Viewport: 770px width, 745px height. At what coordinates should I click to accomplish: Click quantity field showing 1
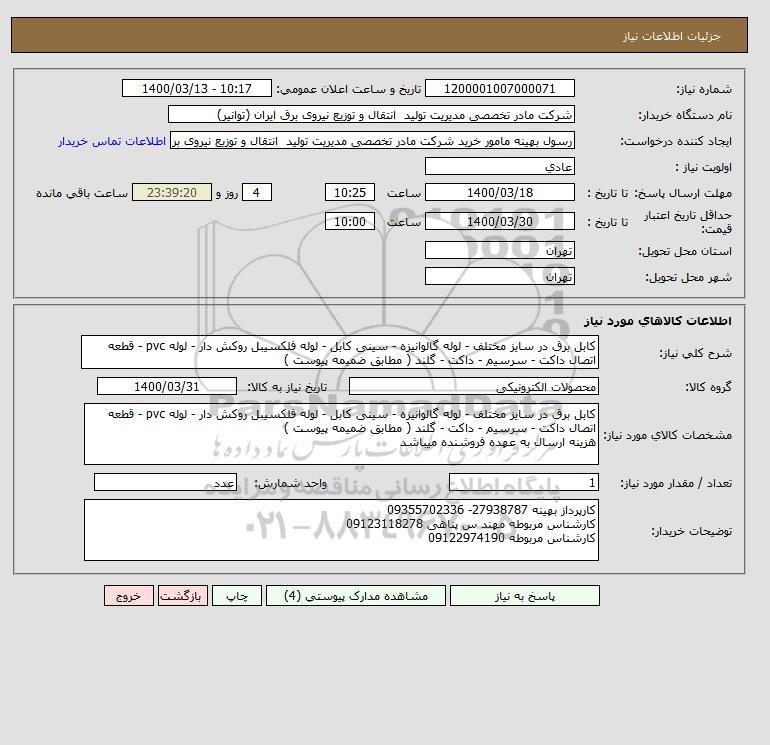click(524, 482)
